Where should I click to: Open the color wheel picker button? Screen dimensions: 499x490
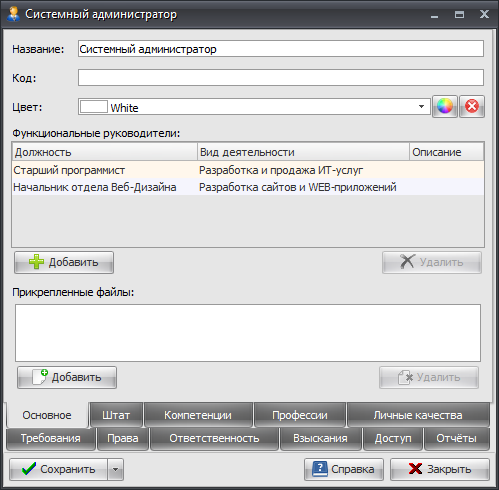click(445, 107)
